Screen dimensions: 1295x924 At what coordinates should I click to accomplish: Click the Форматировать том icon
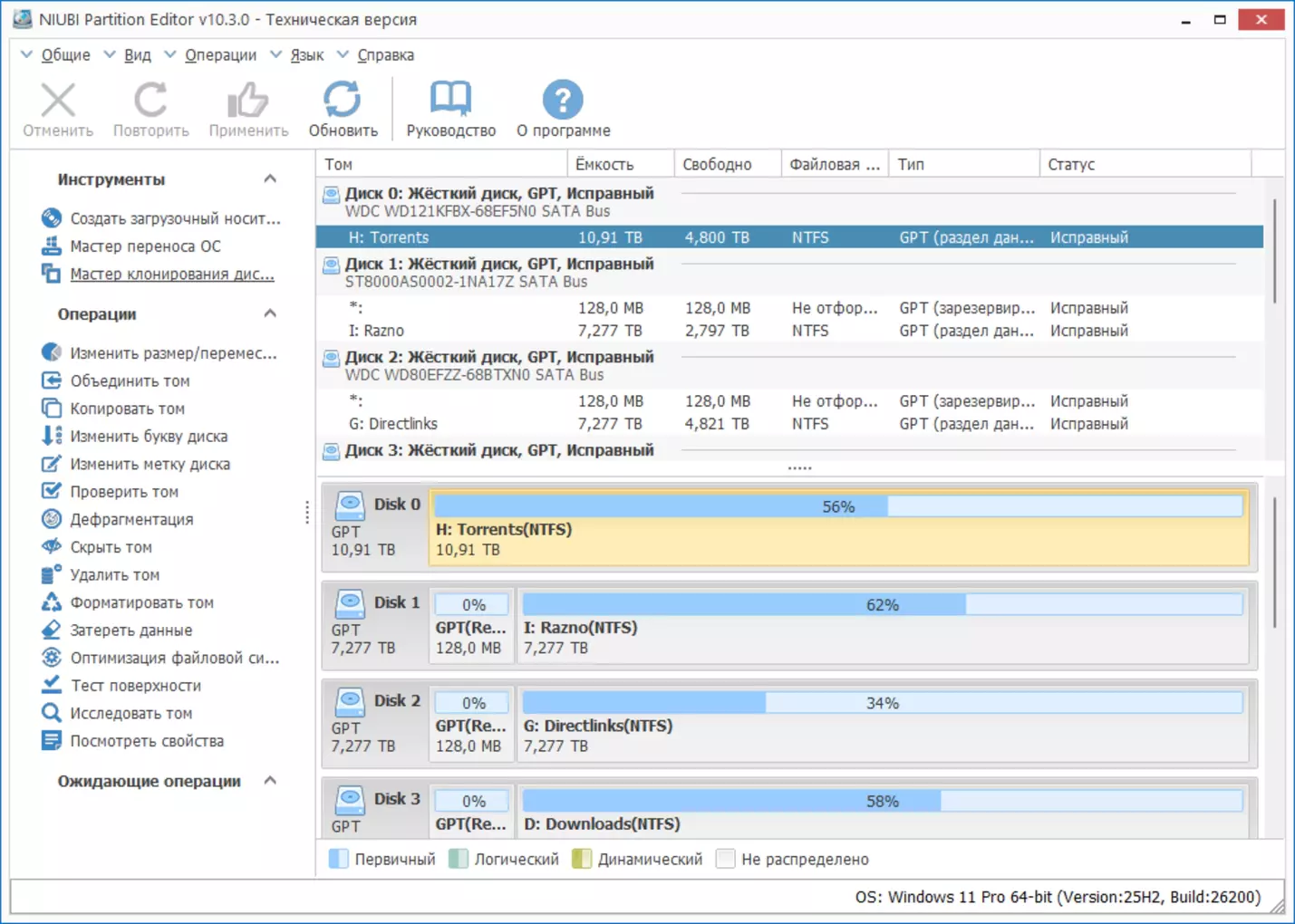(x=52, y=602)
